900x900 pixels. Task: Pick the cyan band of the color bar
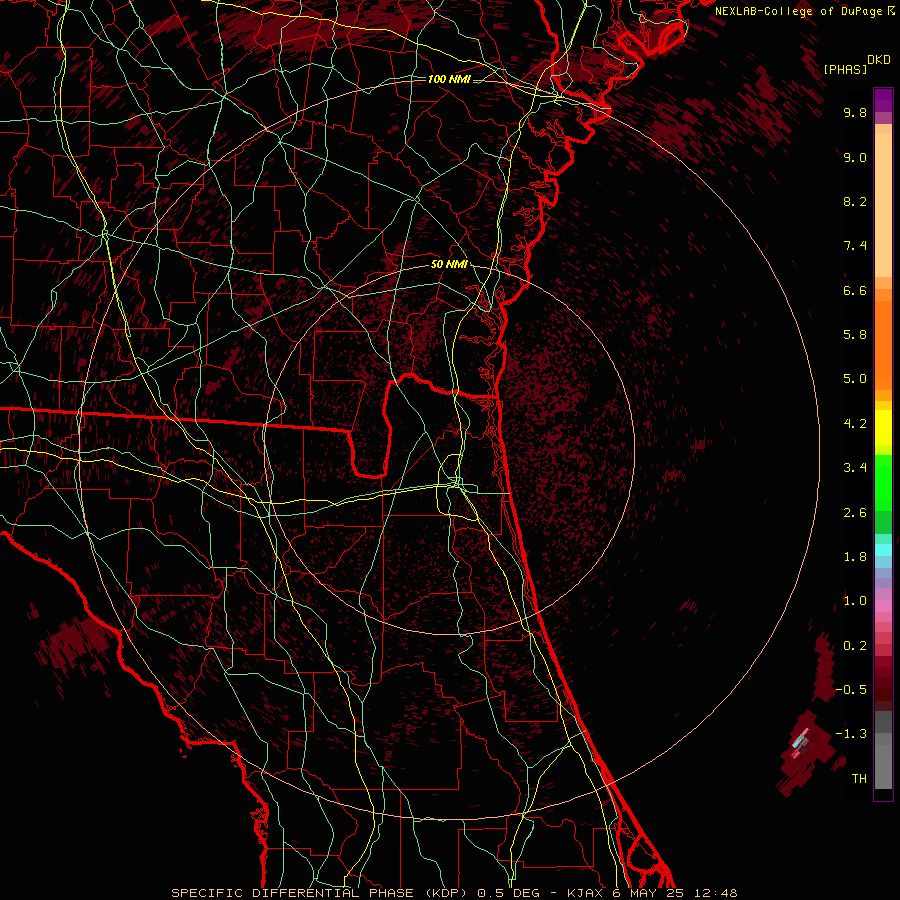[x=883, y=550]
